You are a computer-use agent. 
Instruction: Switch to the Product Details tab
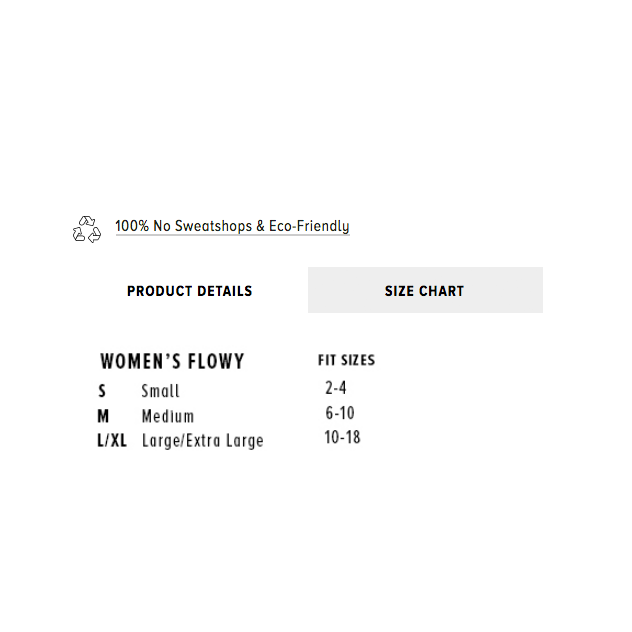pos(189,291)
